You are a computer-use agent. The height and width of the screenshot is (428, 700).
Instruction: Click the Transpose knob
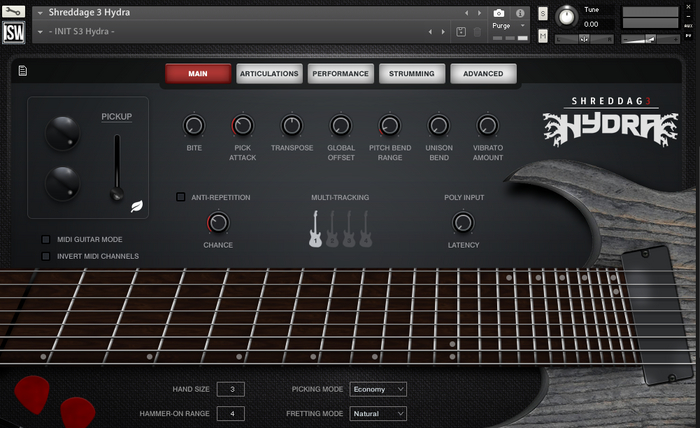tap(292, 126)
